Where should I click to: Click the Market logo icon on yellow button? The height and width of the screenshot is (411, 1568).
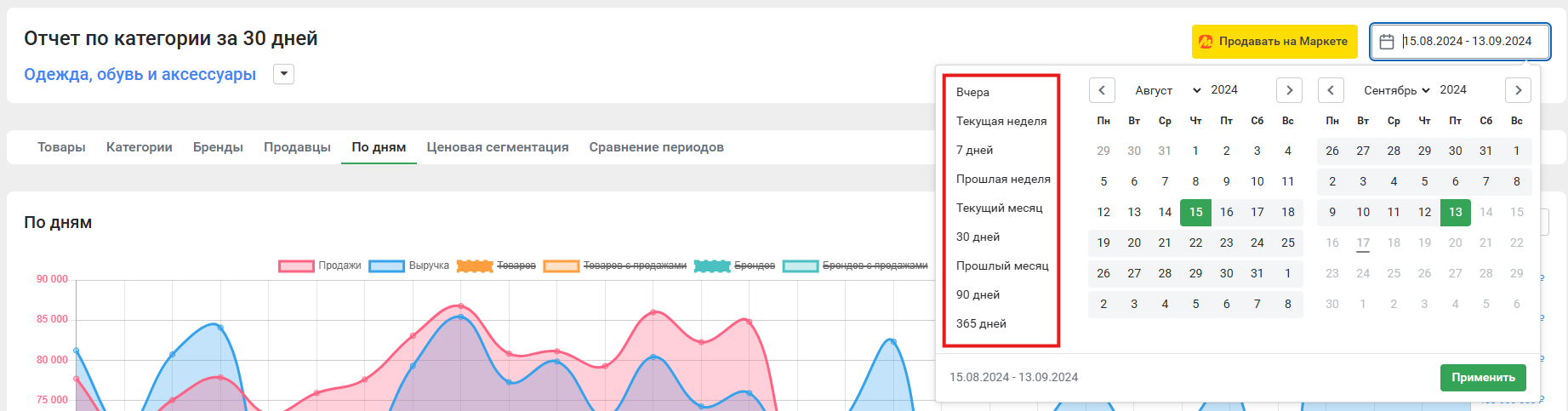pyautogui.click(x=1206, y=42)
